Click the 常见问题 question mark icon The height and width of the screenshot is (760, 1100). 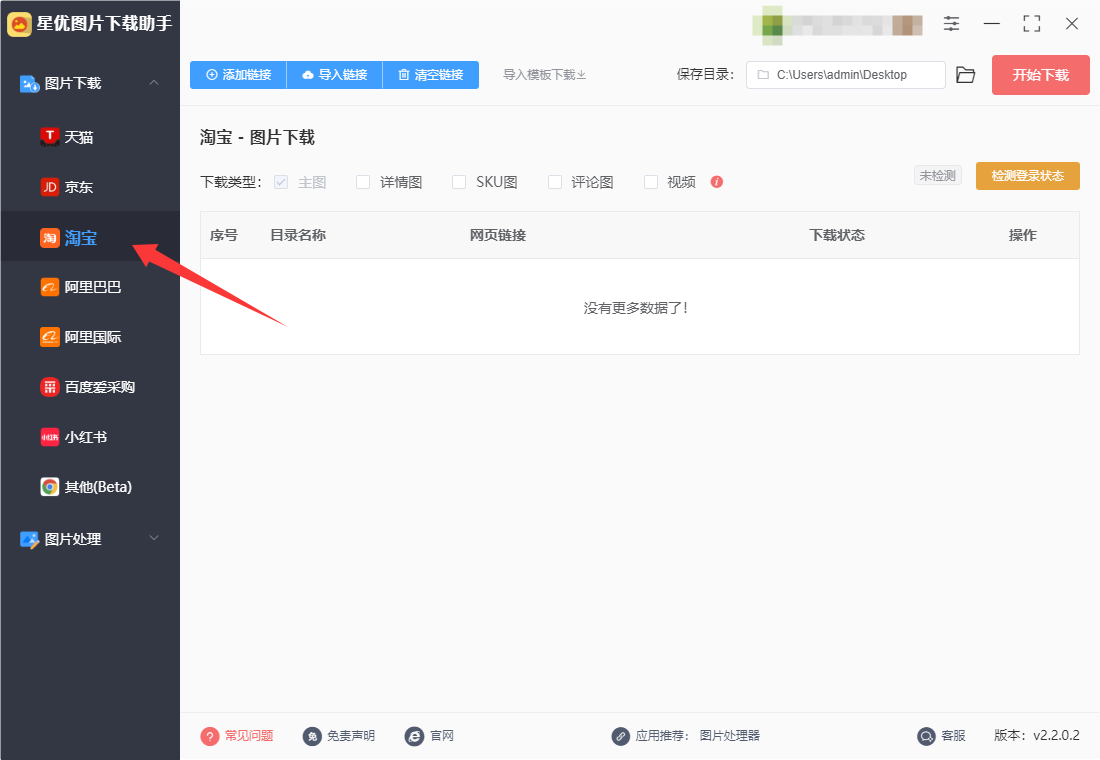point(210,736)
